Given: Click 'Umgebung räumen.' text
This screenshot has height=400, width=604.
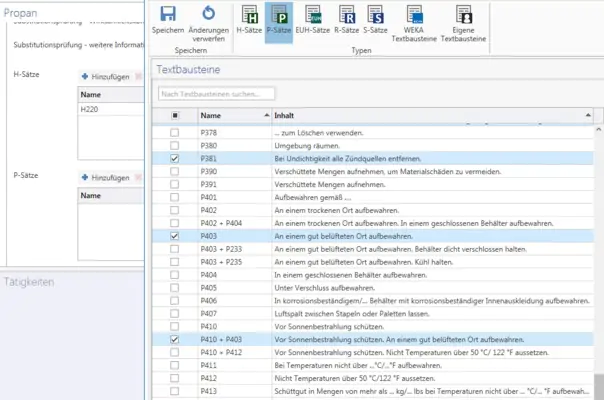Looking at the screenshot, I should pyautogui.click(x=307, y=146).
